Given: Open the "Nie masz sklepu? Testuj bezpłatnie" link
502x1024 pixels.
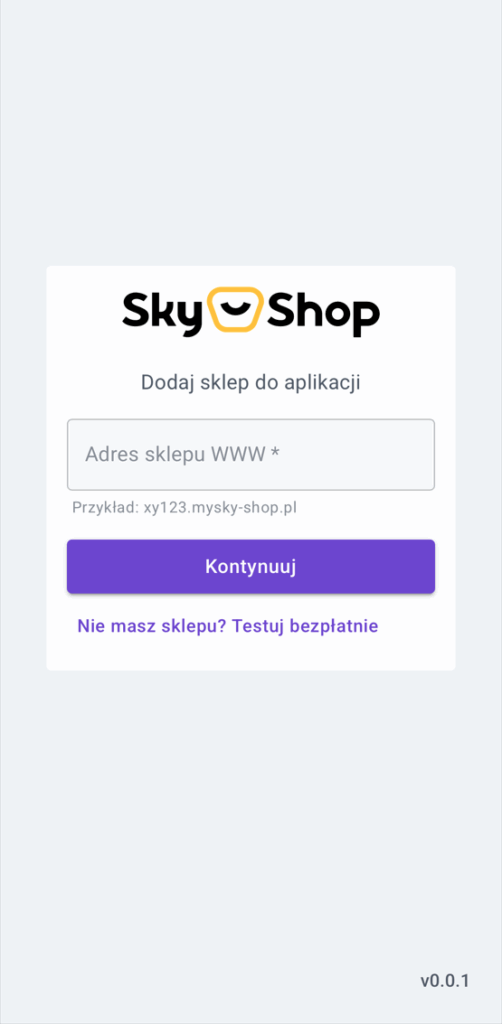Looking at the screenshot, I should coord(228,626).
